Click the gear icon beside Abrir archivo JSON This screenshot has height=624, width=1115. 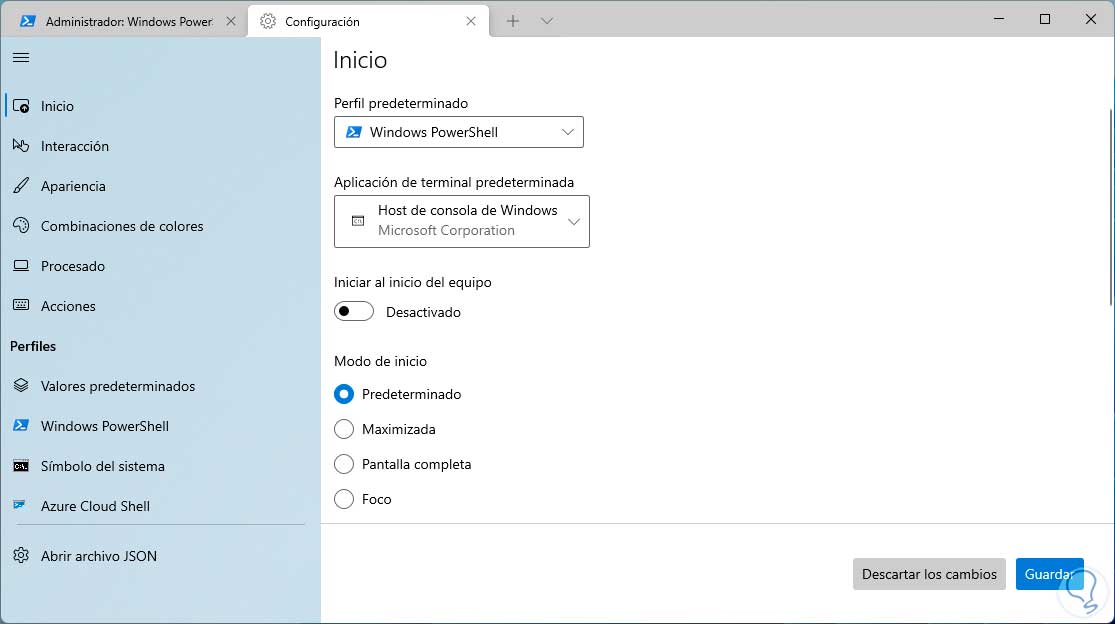click(21, 555)
